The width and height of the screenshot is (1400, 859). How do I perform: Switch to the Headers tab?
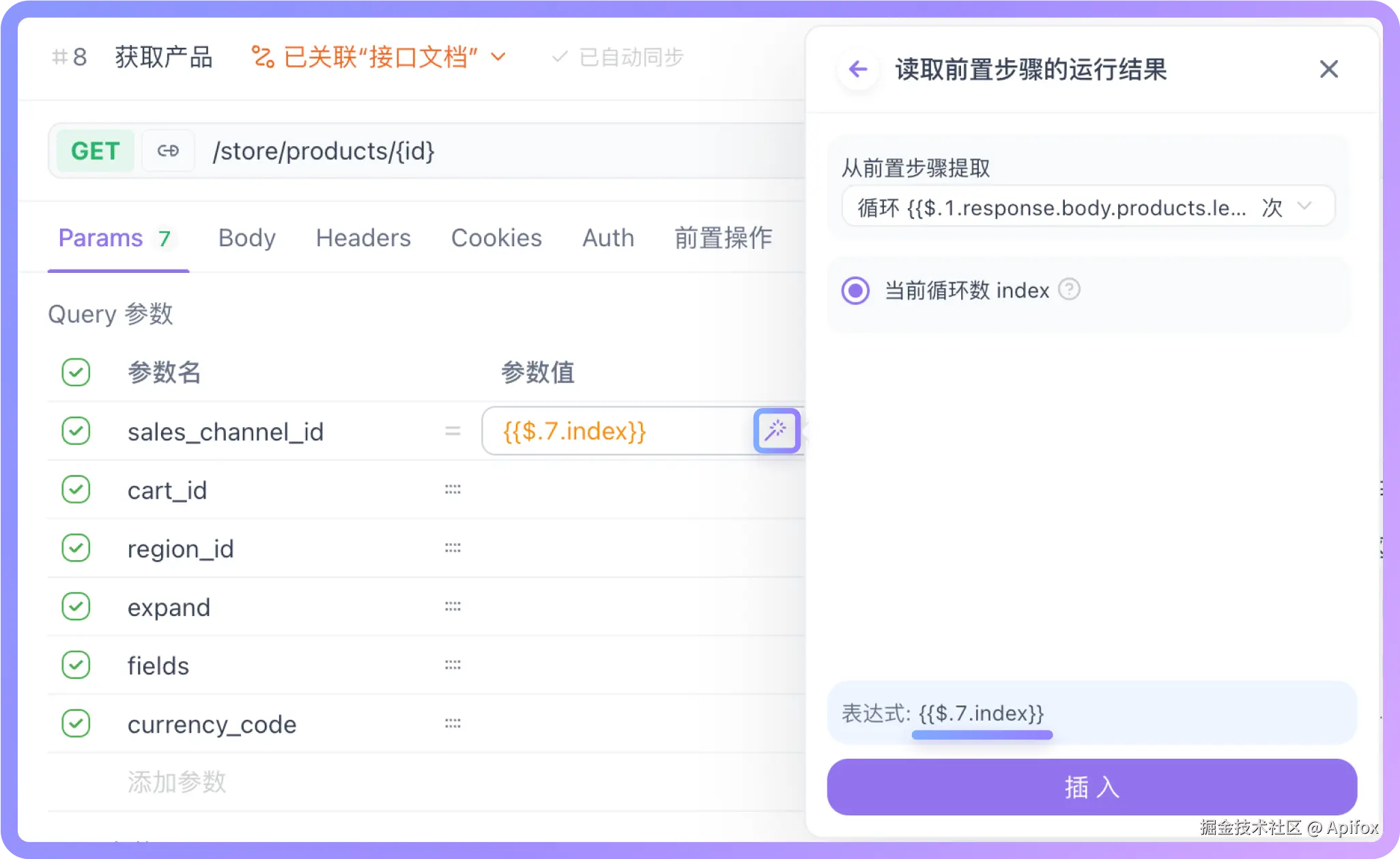point(363,238)
